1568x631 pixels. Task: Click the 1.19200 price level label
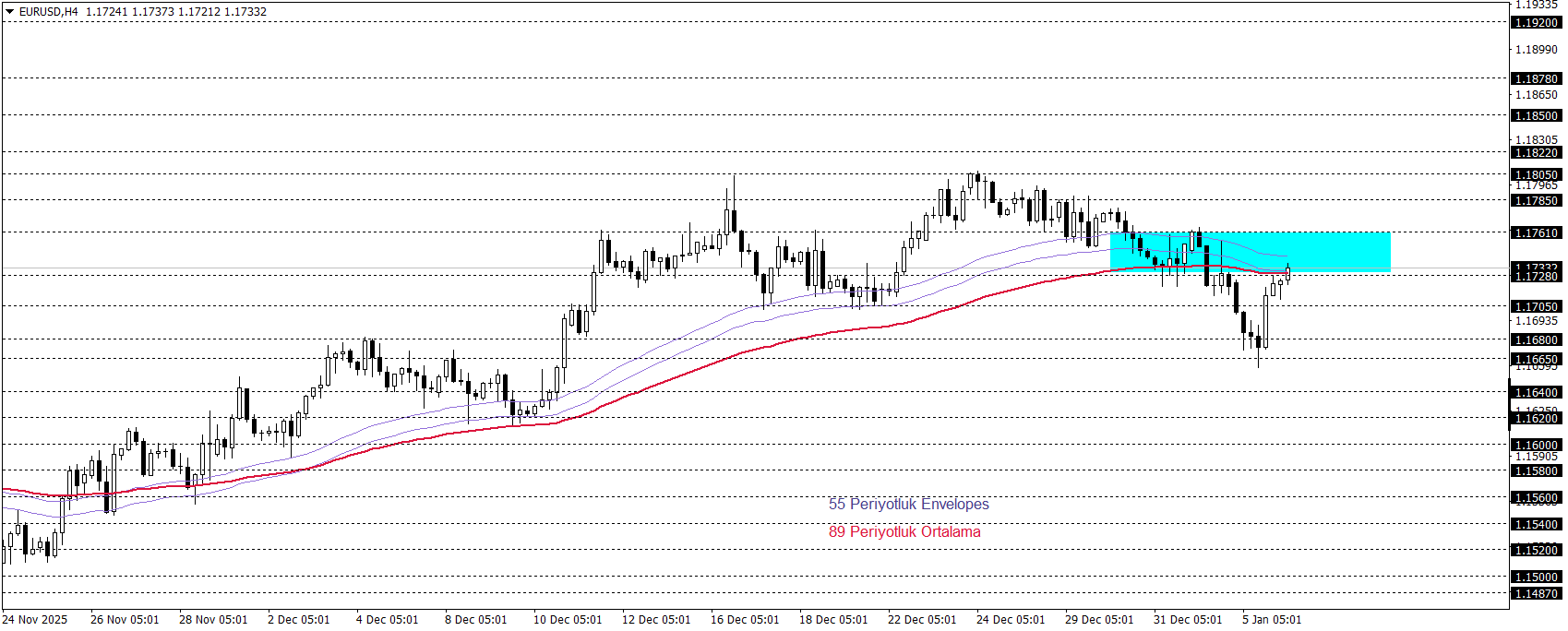tap(1537, 23)
